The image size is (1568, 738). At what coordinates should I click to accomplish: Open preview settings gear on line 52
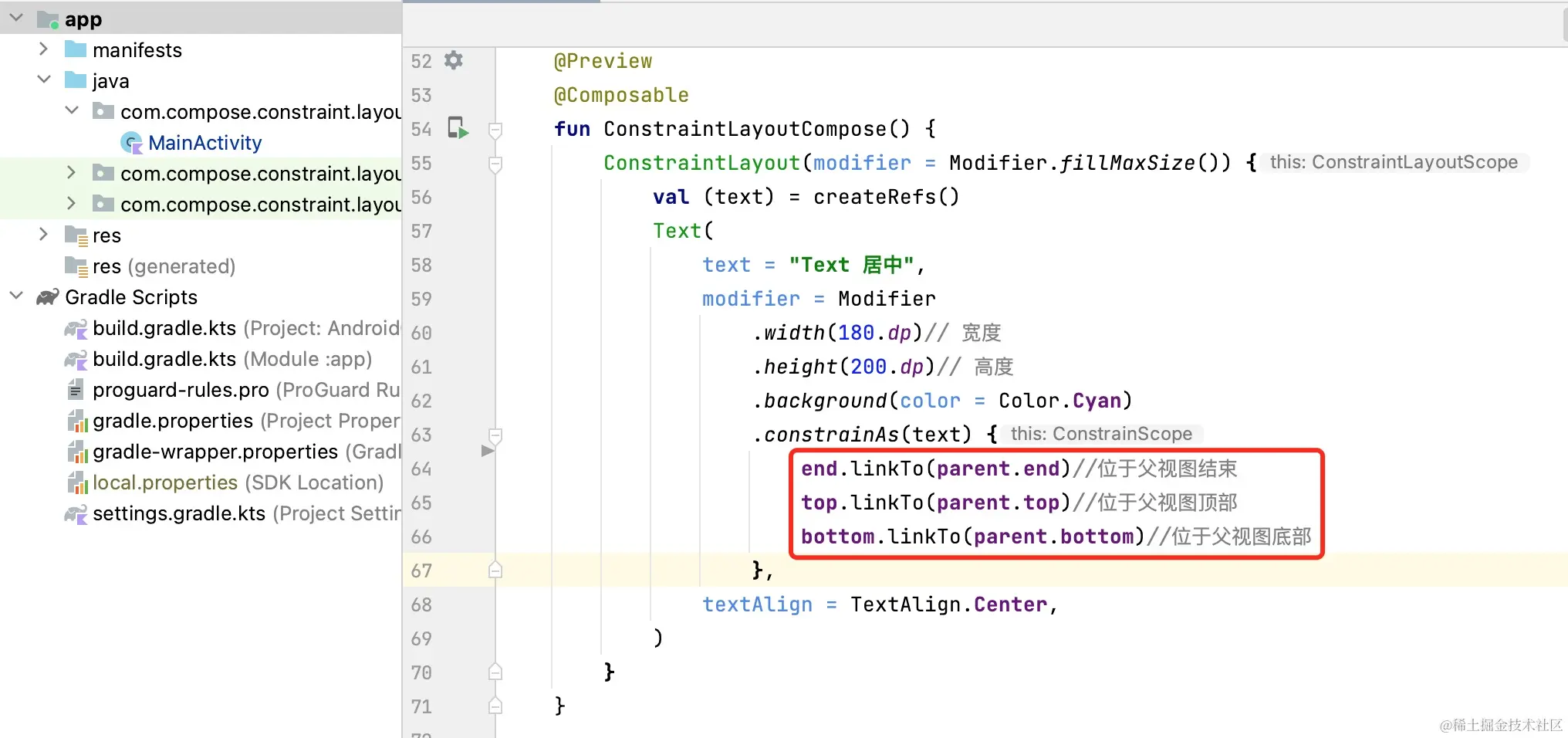(x=454, y=60)
